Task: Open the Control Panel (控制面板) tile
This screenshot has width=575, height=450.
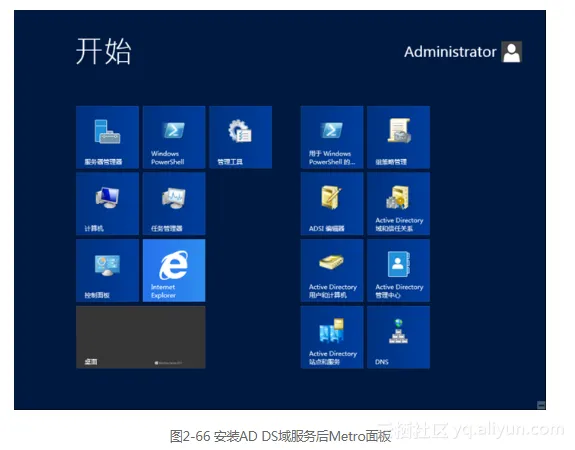Action: click(x=107, y=271)
